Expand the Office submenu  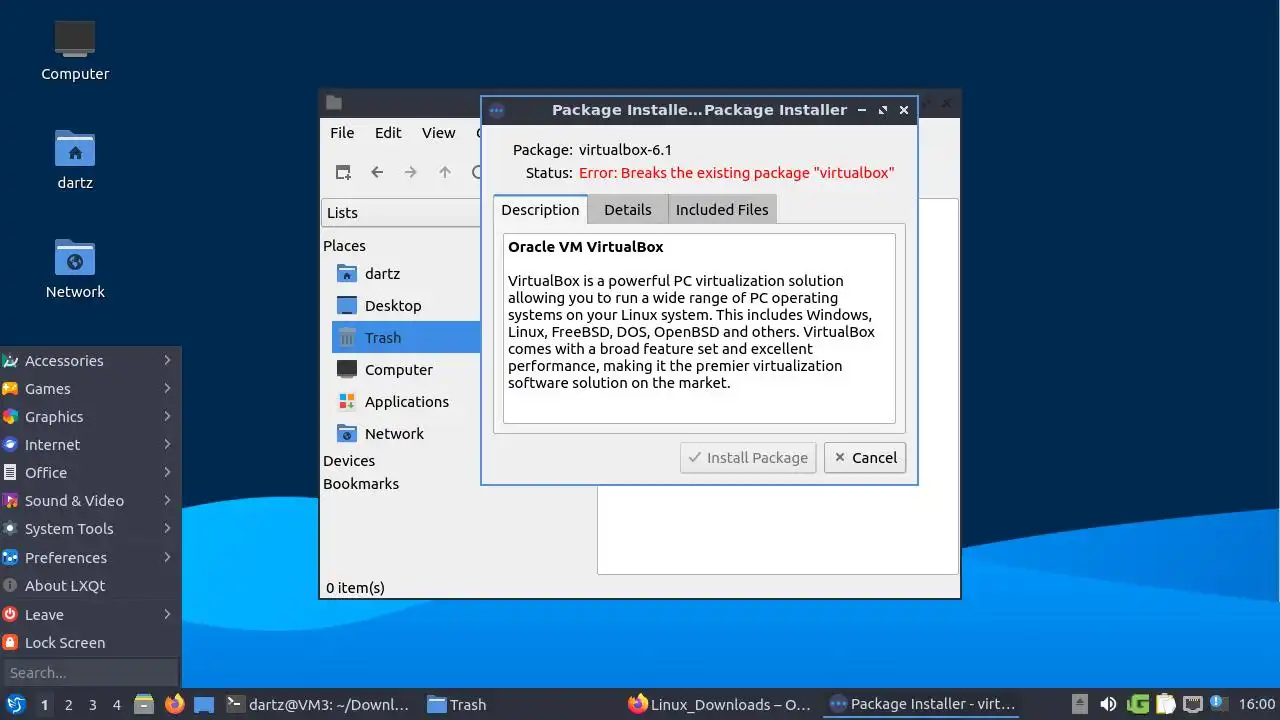[x=90, y=472]
